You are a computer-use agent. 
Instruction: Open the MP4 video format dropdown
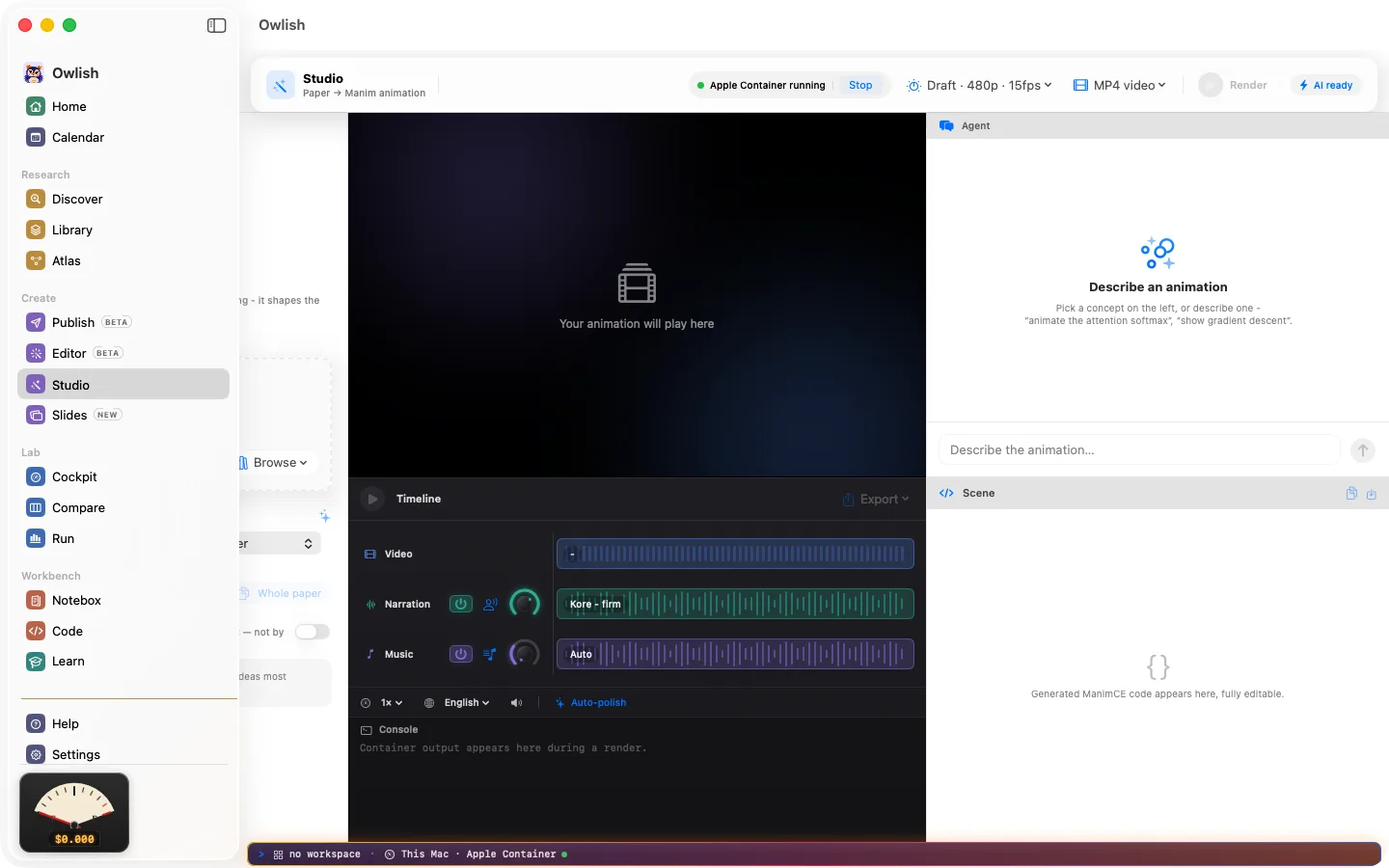pyautogui.click(x=1119, y=85)
